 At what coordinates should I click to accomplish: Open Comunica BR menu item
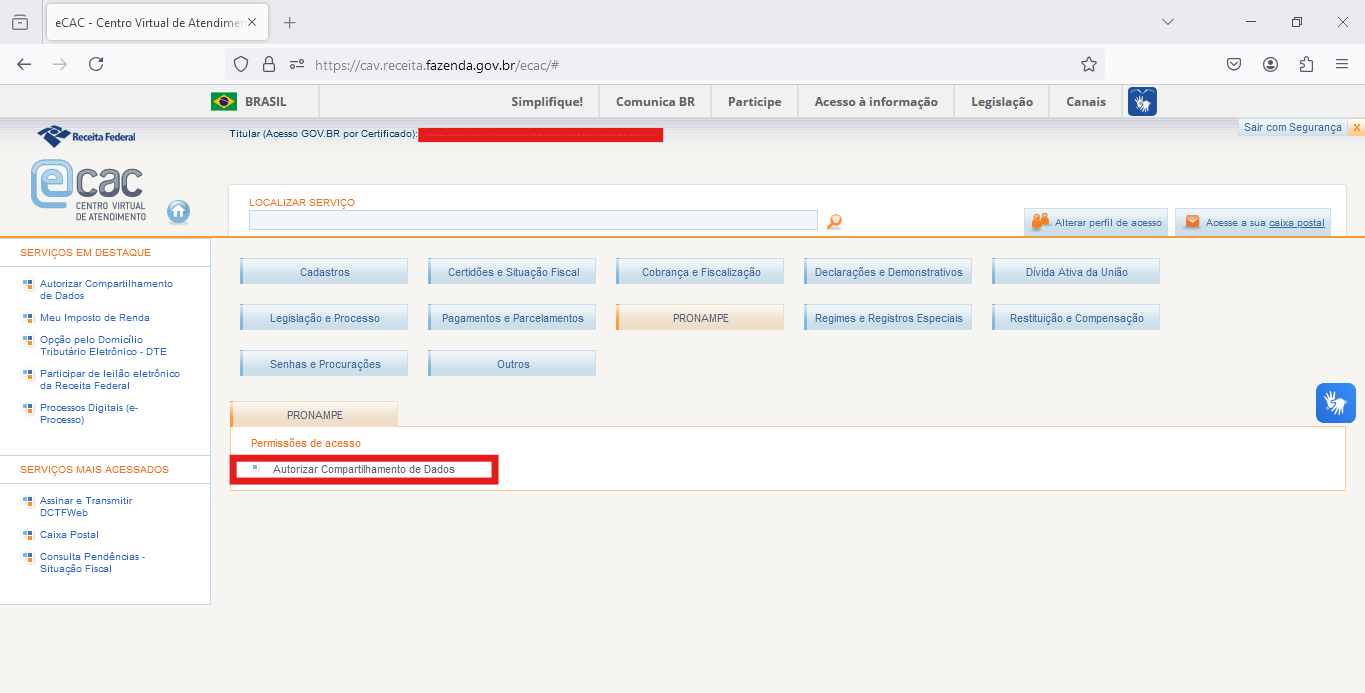tap(655, 102)
